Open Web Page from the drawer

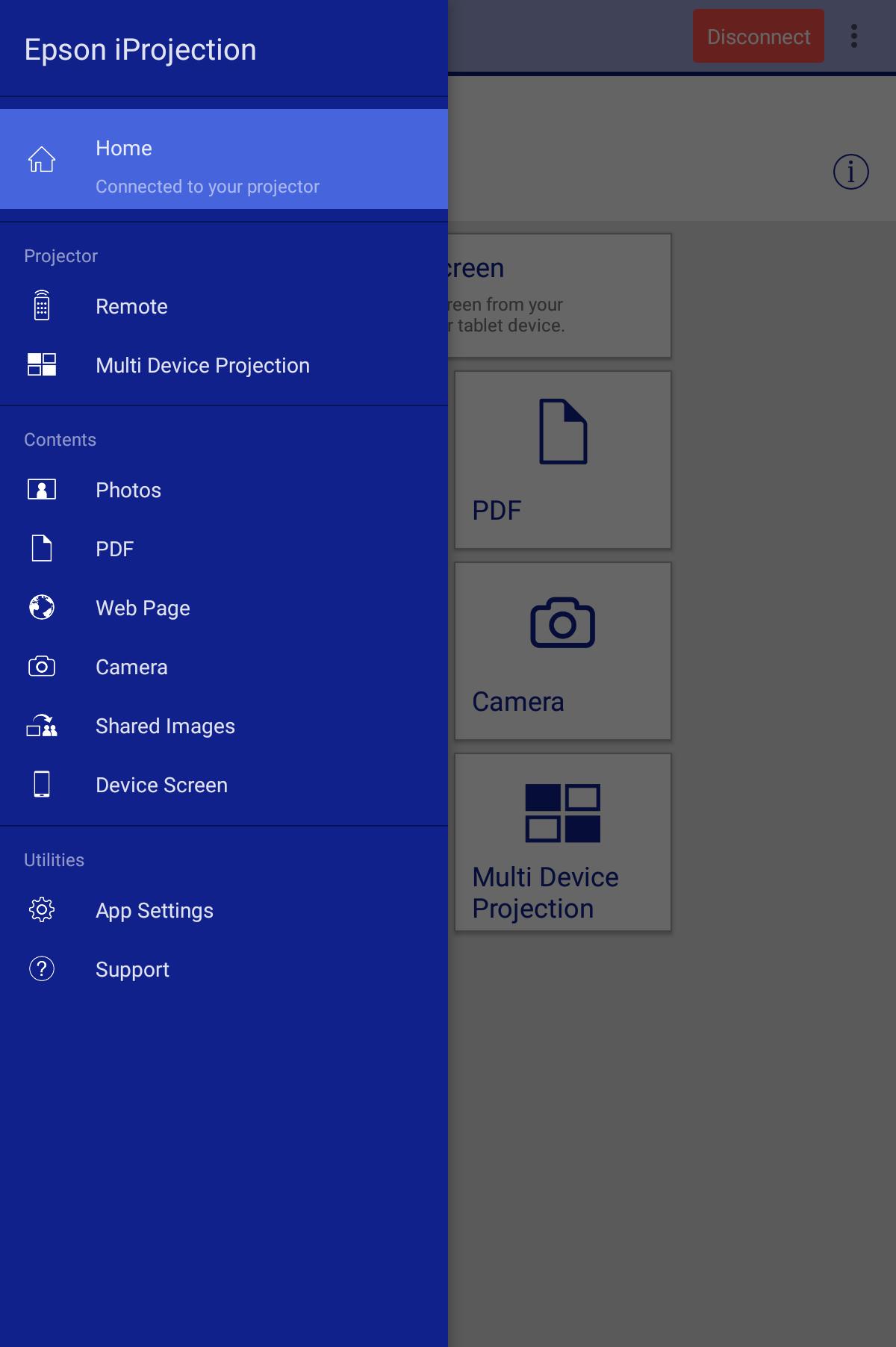tap(224, 608)
